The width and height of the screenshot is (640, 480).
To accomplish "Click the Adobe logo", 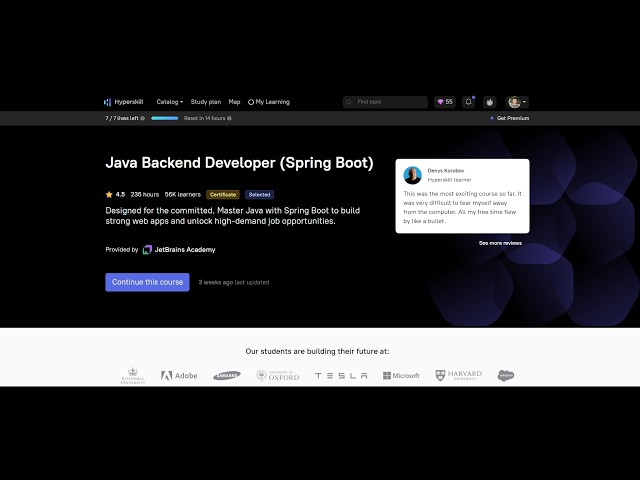I will [x=179, y=376].
